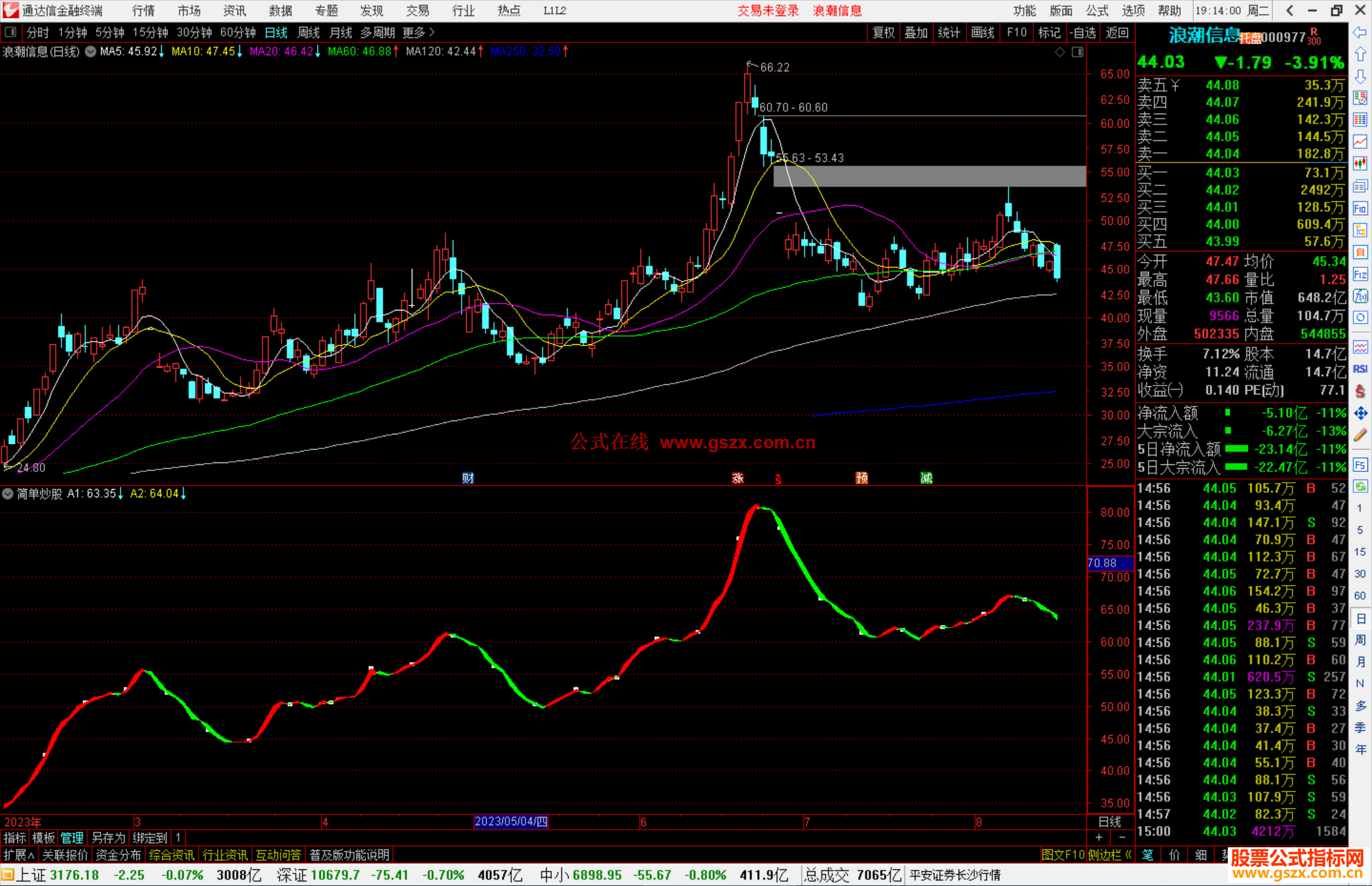Click the diamond icon at chart top-right
The height and width of the screenshot is (886, 1372).
pyautogui.click(x=1059, y=52)
